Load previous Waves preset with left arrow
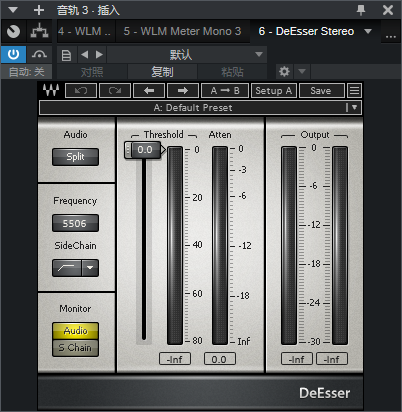Viewport: 402px width, 412px height. pos(149,90)
